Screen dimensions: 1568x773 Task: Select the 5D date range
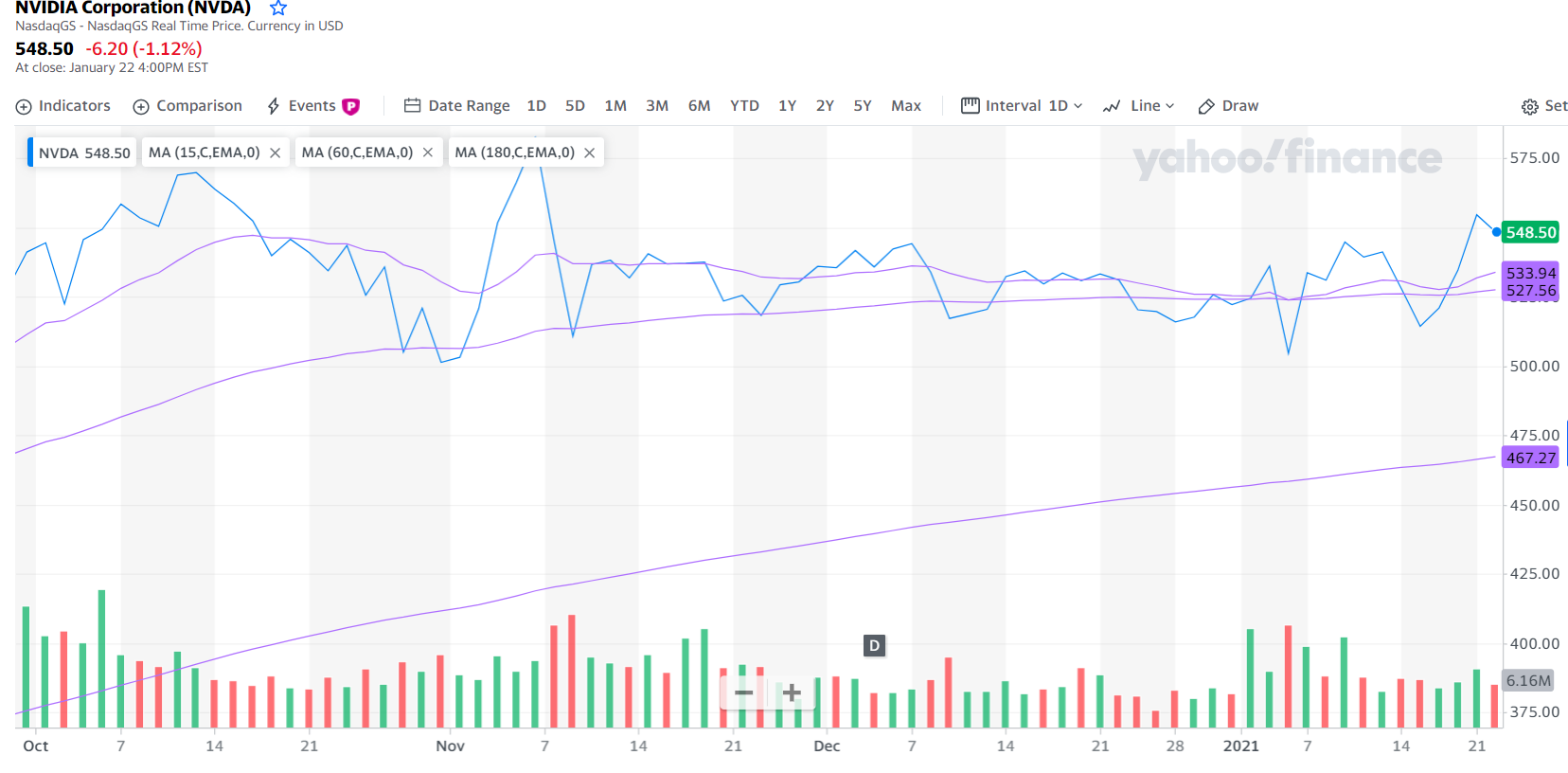[575, 106]
